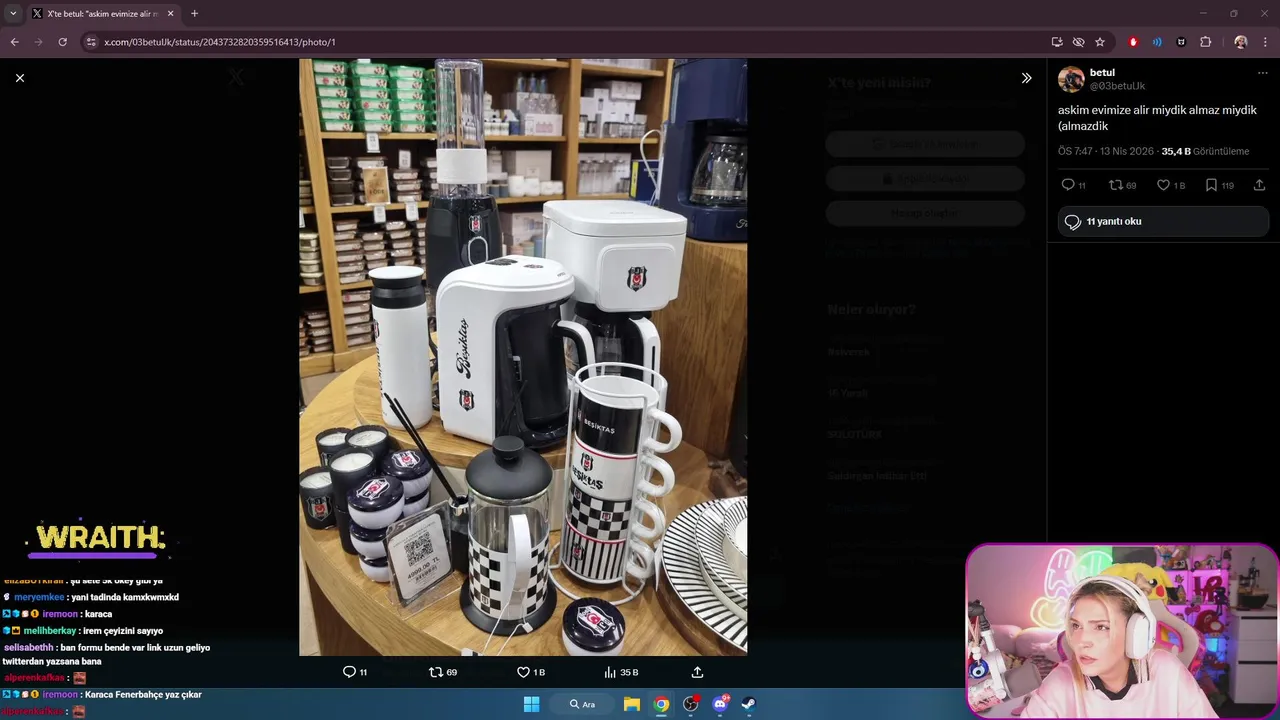Click the retweet icon below the photo

click(436, 672)
